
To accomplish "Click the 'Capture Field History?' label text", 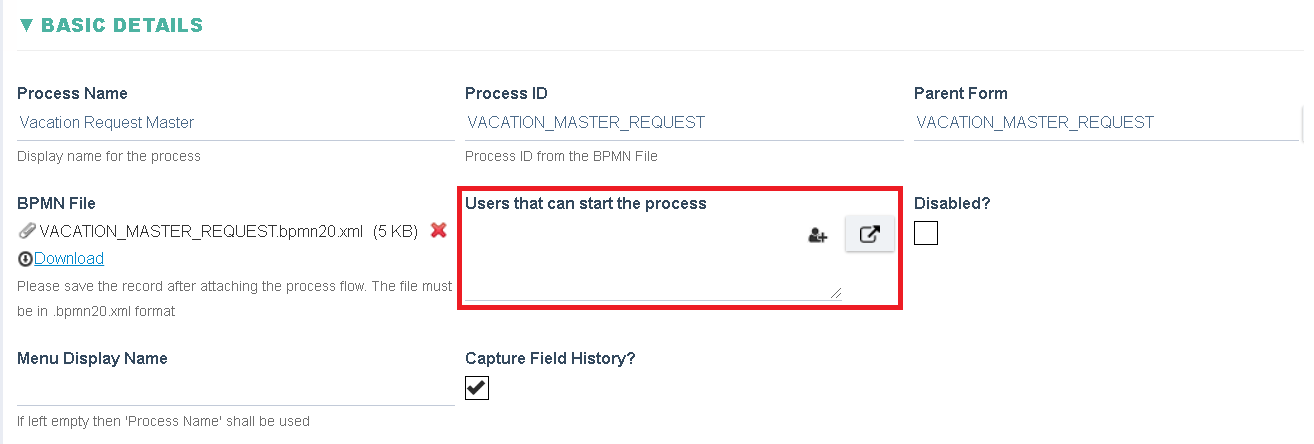I will pyautogui.click(x=551, y=358).
